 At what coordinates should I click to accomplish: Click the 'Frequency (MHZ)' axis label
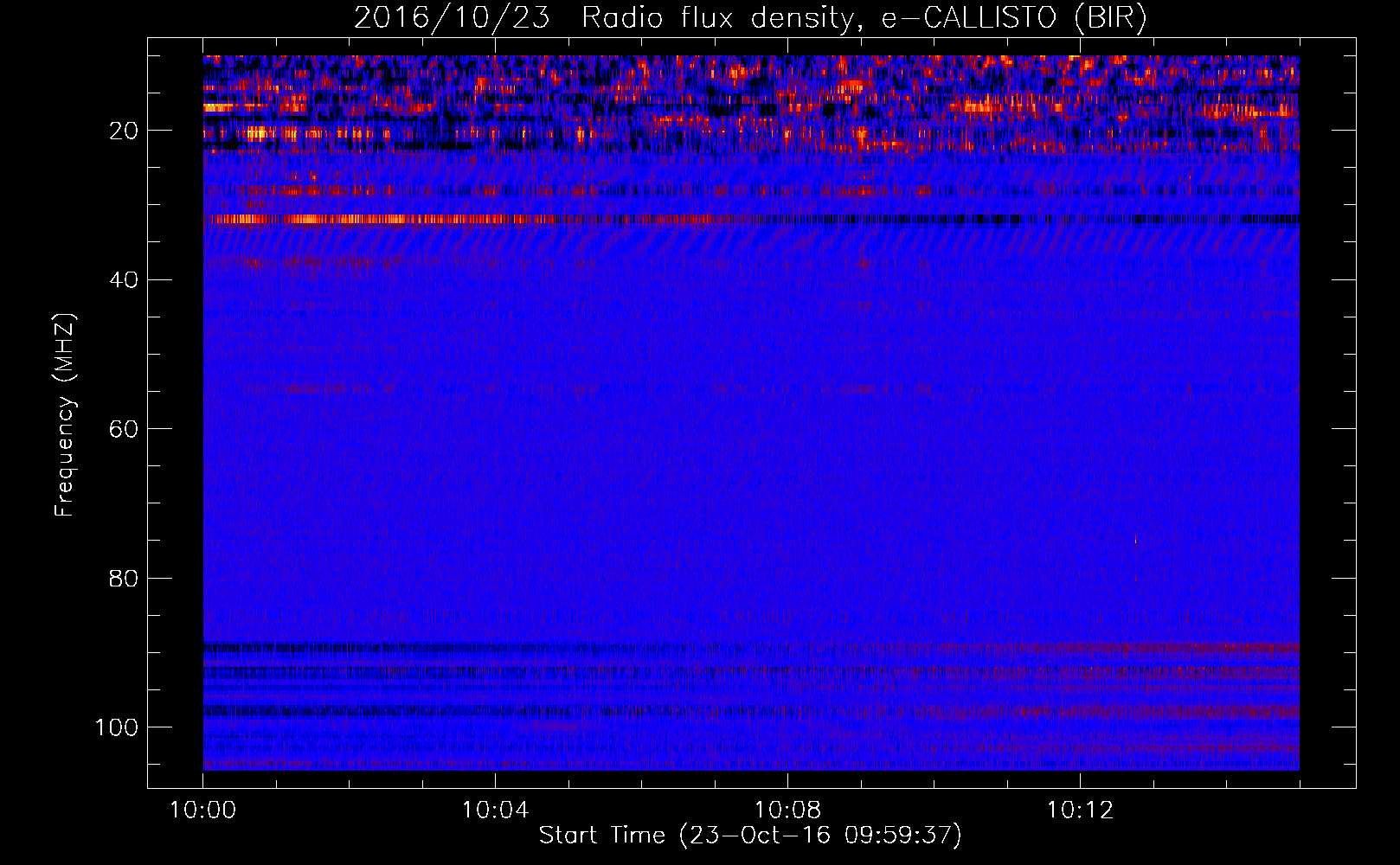(65, 414)
